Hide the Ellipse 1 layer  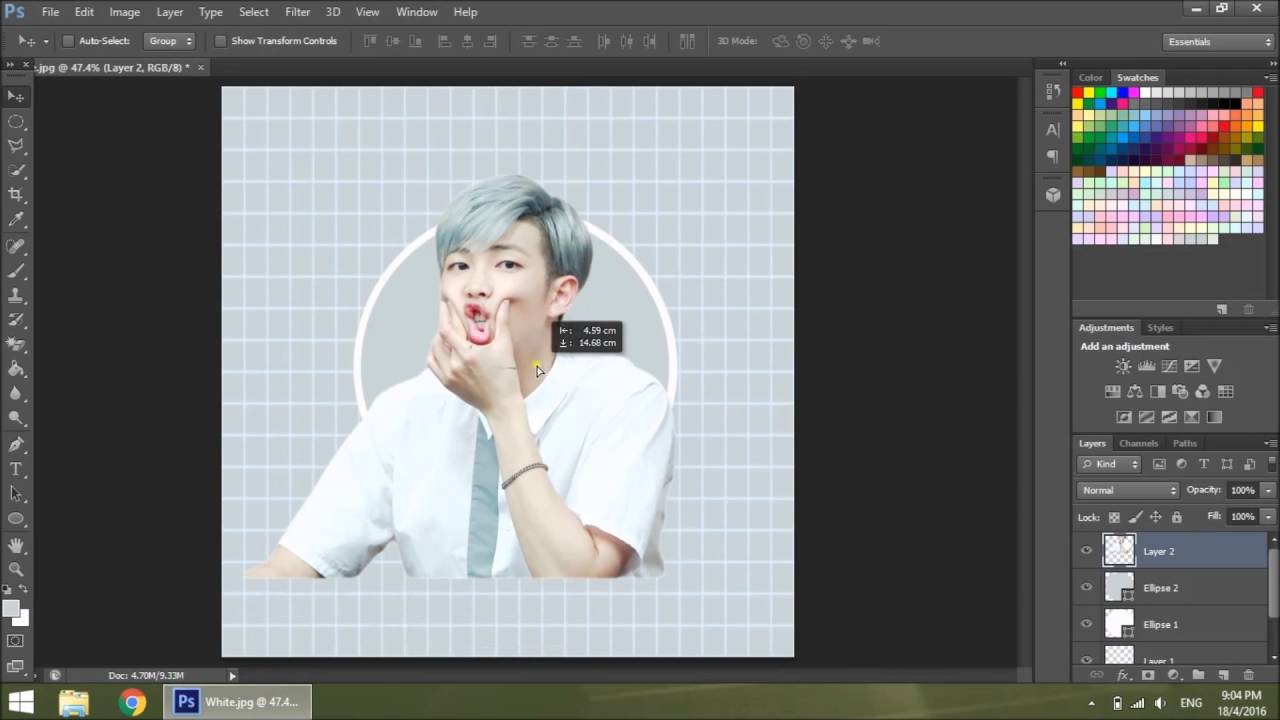click(1087, 624)
